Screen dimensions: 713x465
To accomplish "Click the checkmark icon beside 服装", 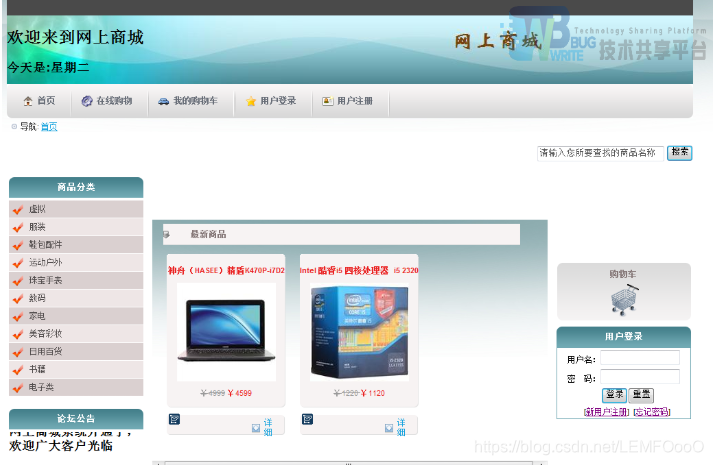I will coord(18,227).
